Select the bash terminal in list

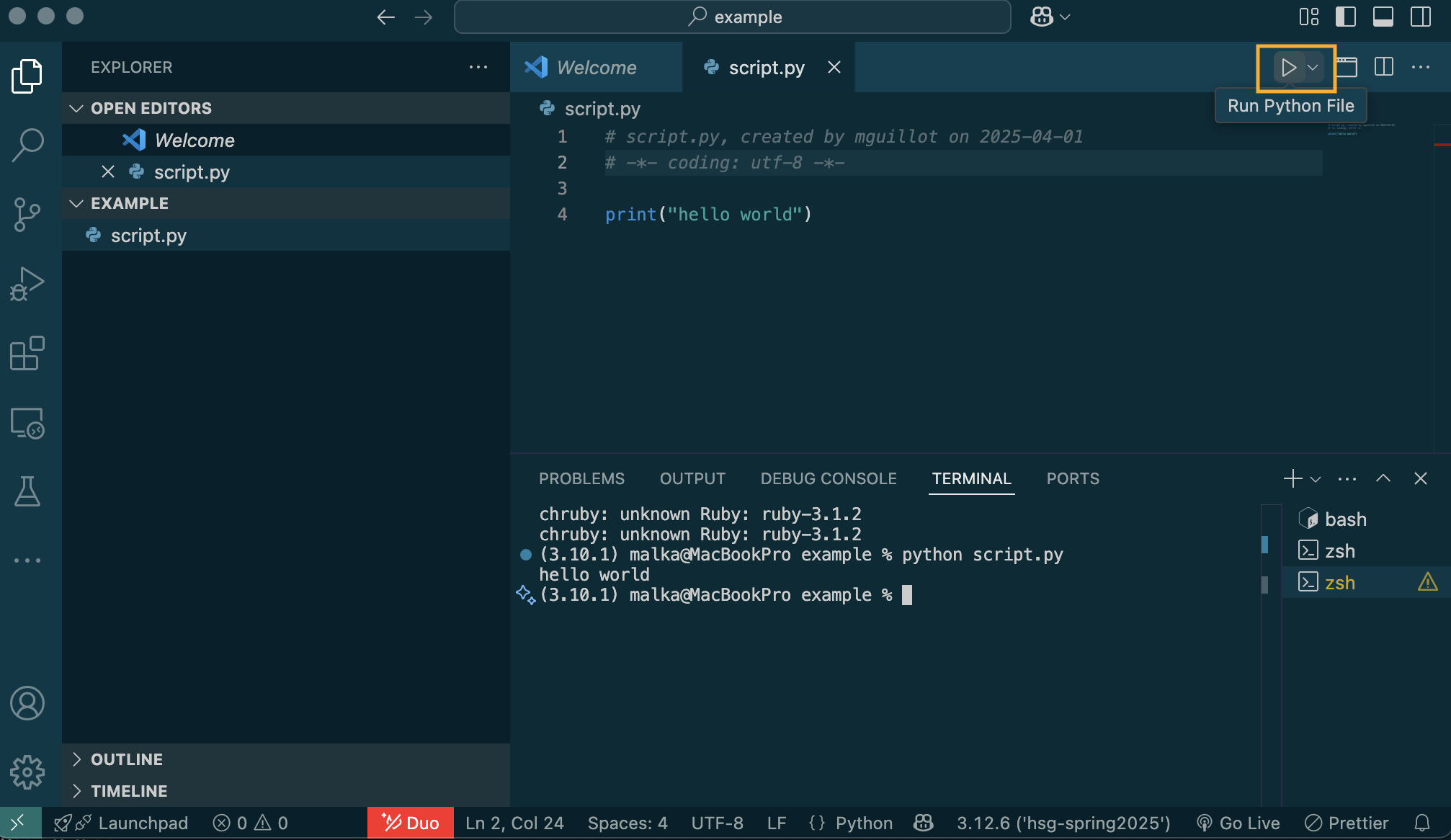(x=1345, y=519)
